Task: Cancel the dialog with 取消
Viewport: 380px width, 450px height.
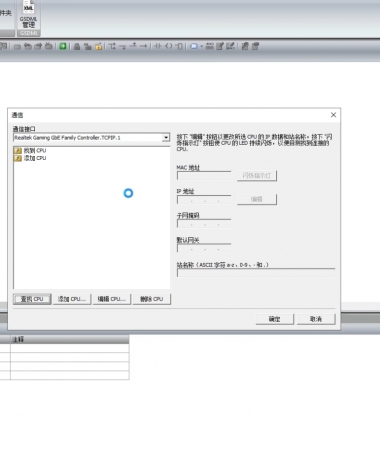Action: (316, 319)
